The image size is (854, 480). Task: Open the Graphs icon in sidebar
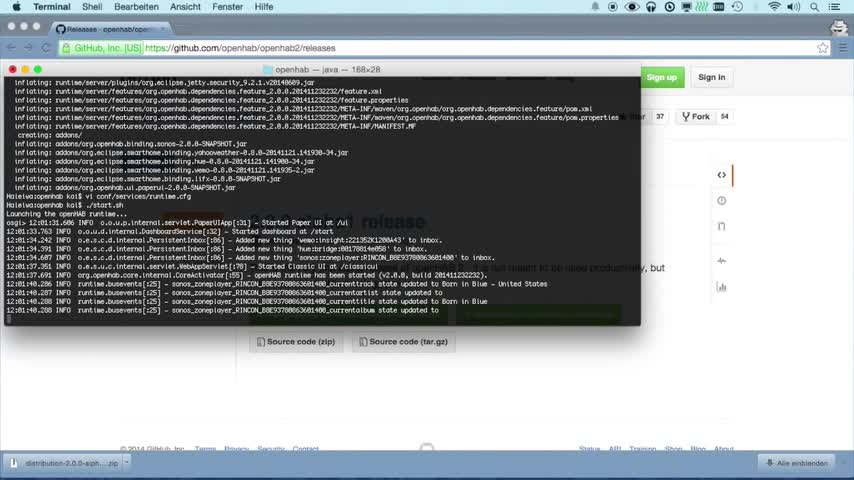722,287
